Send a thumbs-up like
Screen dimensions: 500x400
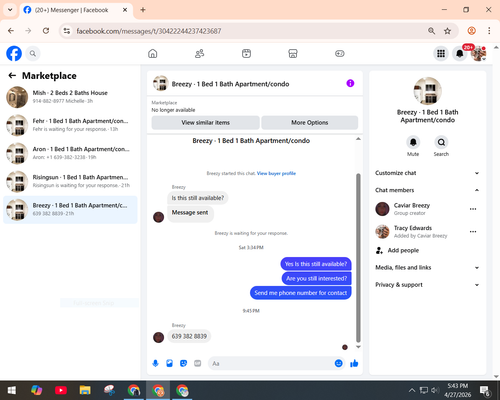point(354,363)
